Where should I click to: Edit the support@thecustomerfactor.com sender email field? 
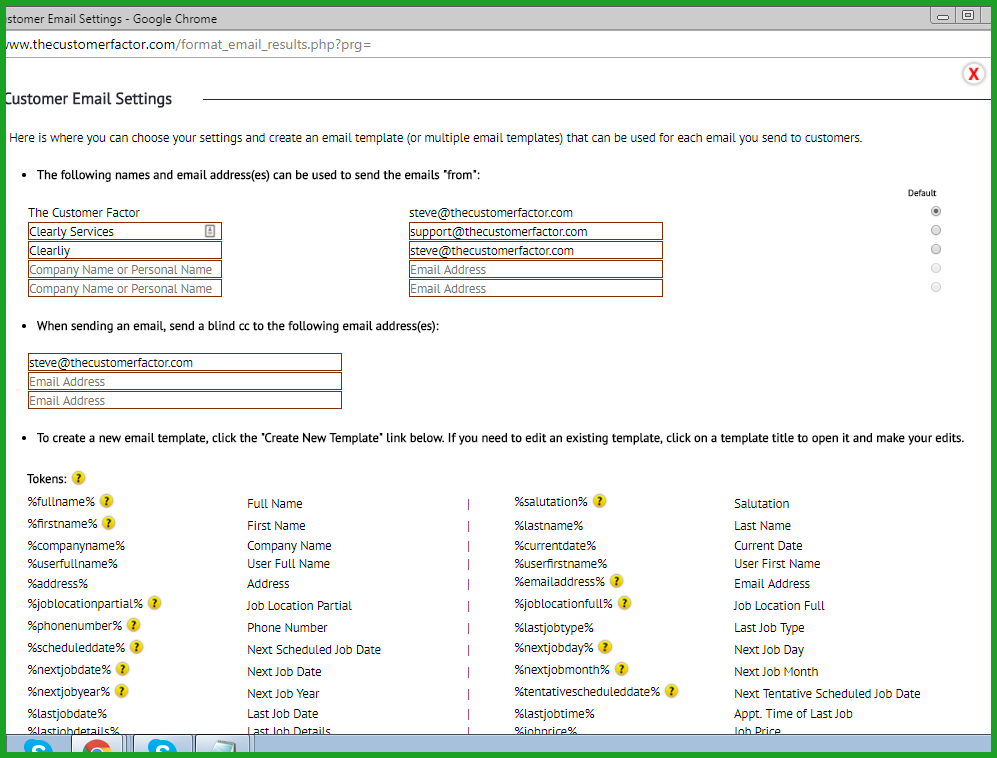pyautogui.click(x=535, y=231)
